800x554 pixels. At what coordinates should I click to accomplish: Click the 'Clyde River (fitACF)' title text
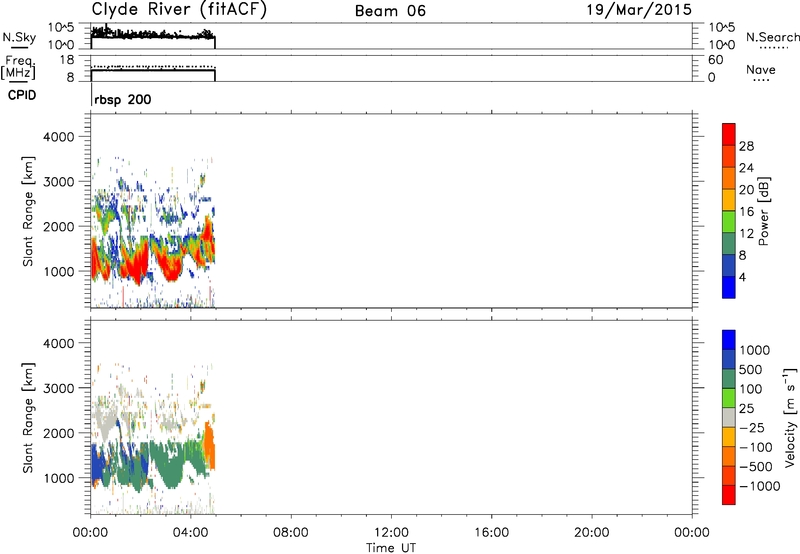tap(179, 10)
